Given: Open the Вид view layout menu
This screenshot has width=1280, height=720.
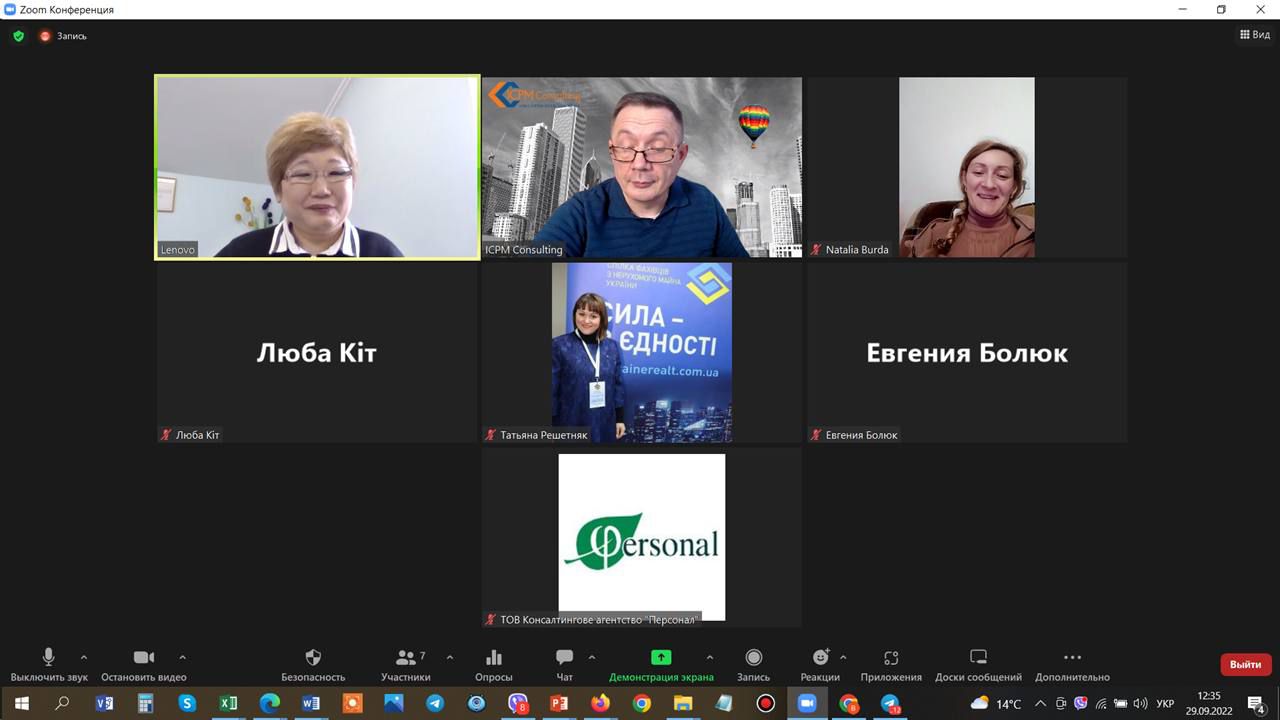Looking at the screenshot, I should (1255, 35).
